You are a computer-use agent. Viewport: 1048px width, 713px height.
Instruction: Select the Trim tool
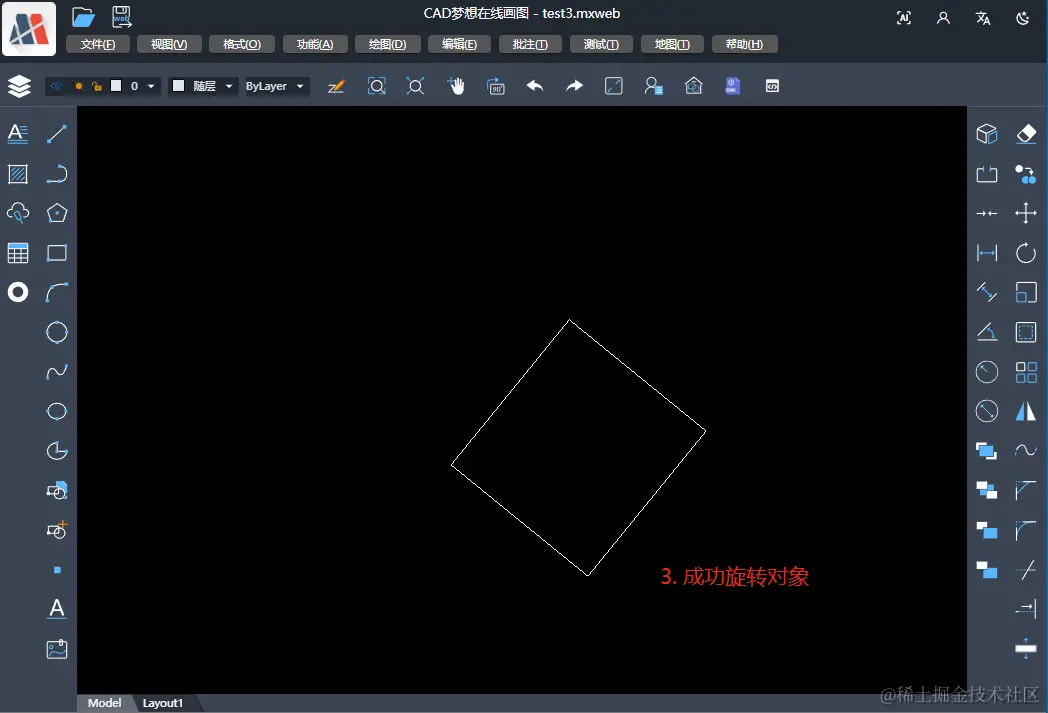pos(1026,570)
